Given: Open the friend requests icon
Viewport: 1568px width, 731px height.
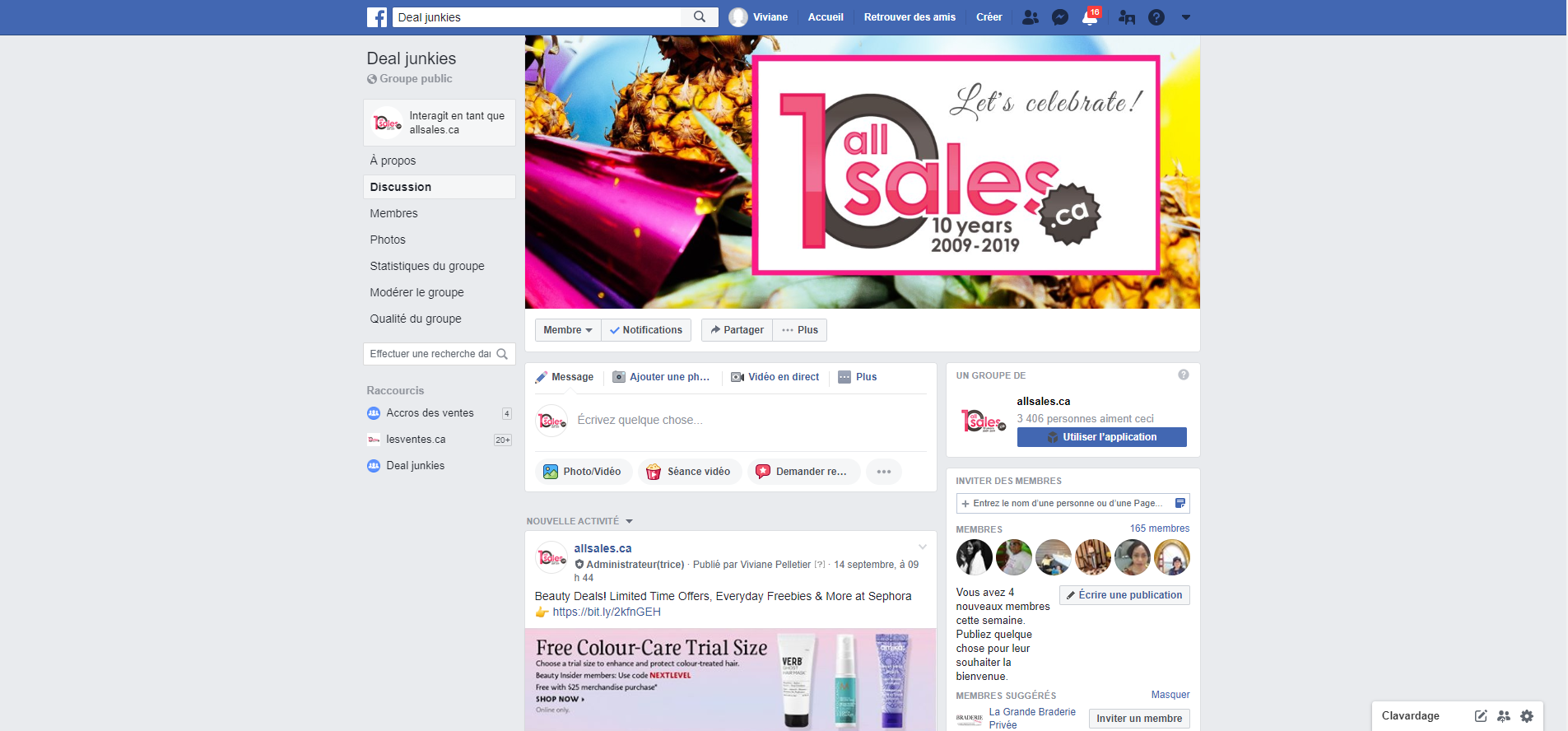Looking at the screenshot, I should click(x=1030, y=17).
